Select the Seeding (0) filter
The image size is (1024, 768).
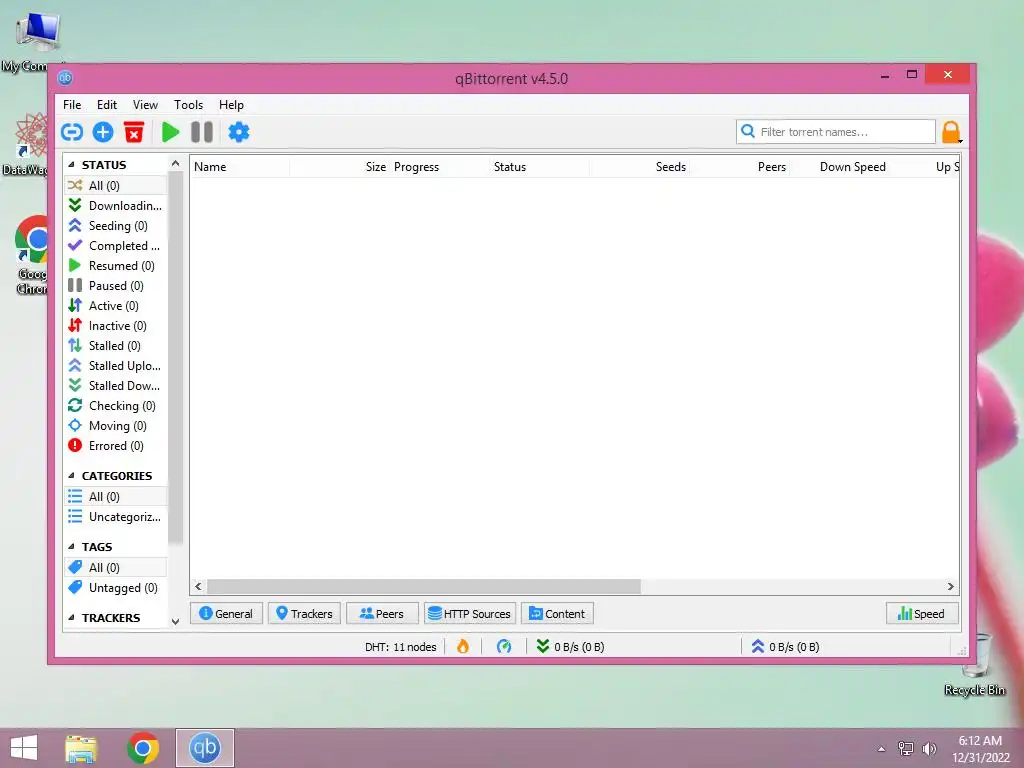[116, 226]
